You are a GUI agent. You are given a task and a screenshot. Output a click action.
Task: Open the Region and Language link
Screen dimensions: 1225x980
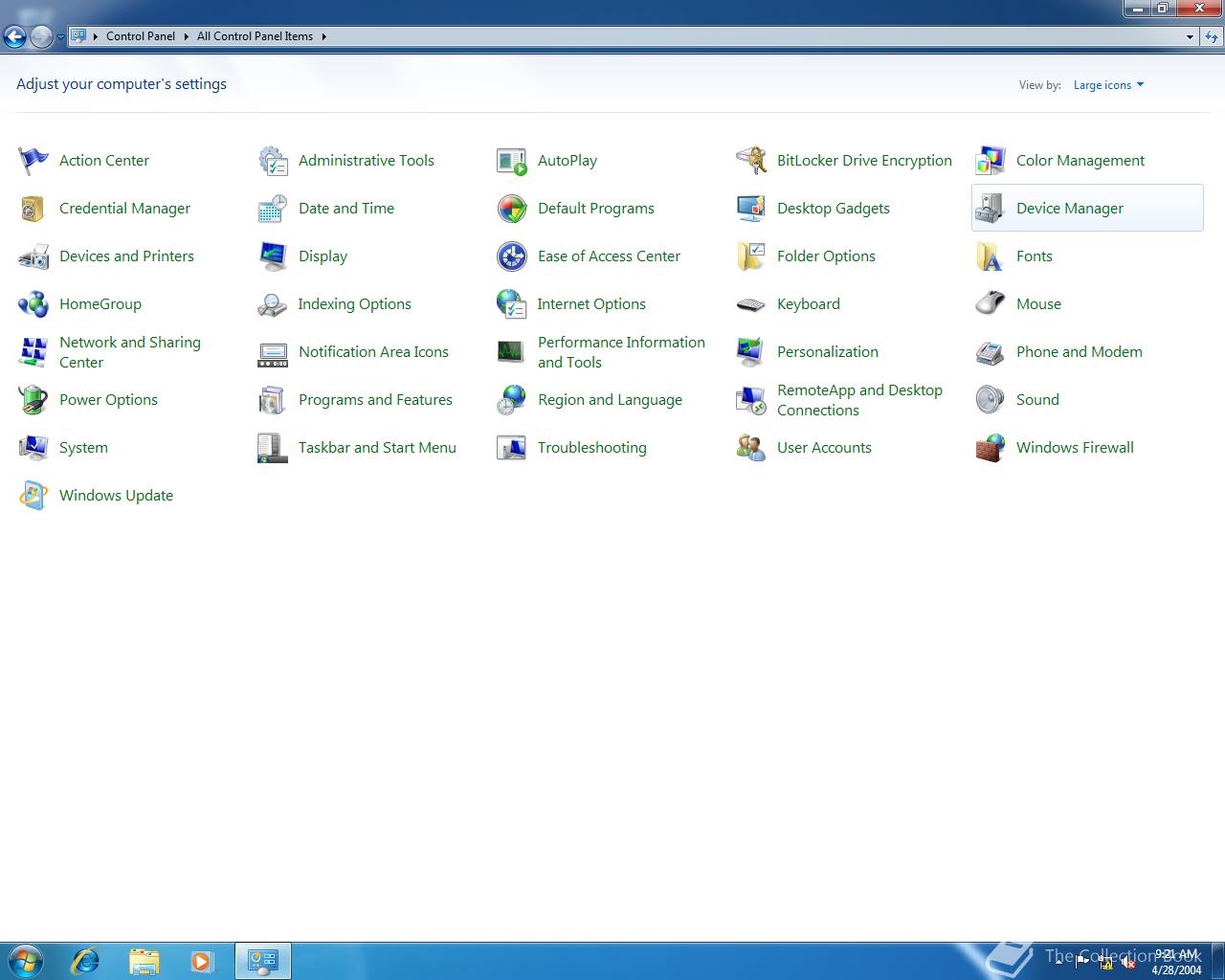click(610, 400)
